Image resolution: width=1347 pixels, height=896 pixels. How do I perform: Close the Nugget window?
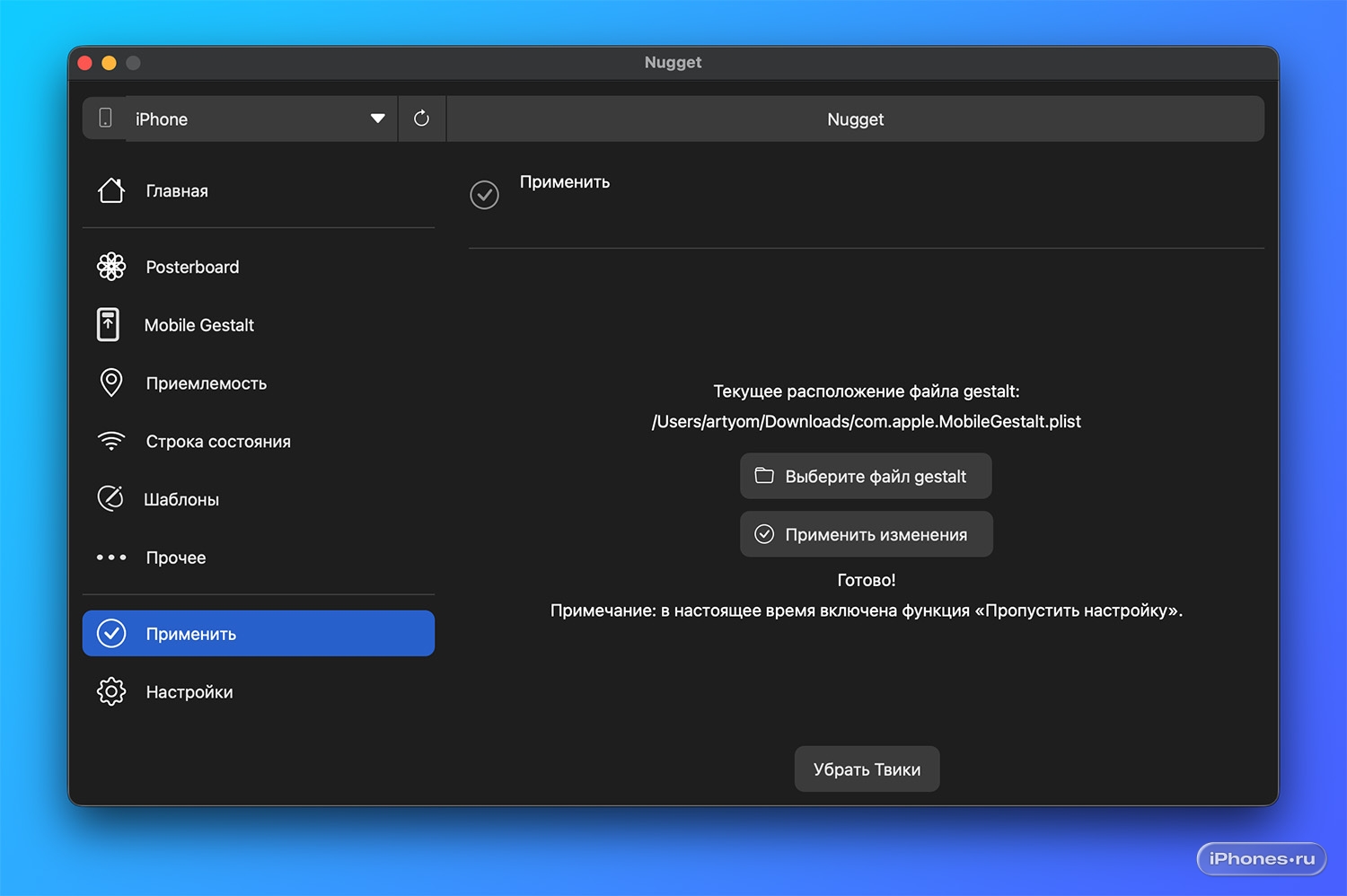point(85,63)
